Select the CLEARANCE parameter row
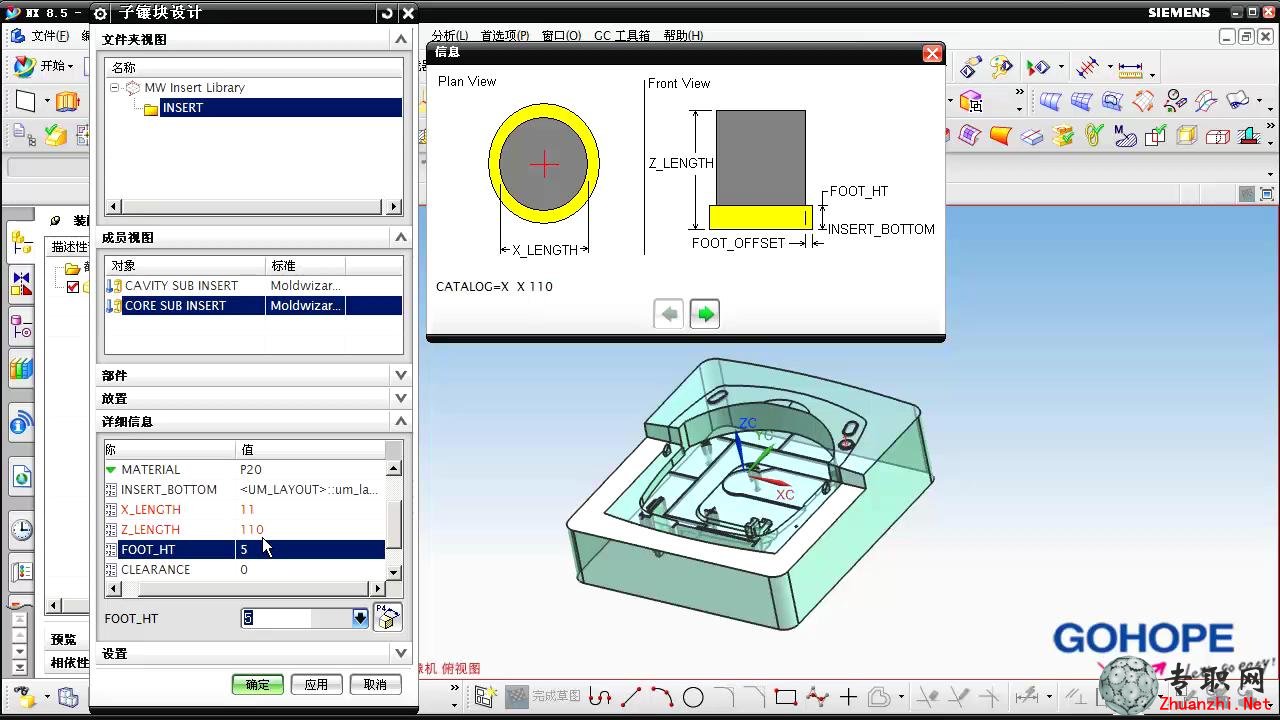This screenshot has width=1280, height=720. pos(245,569)
